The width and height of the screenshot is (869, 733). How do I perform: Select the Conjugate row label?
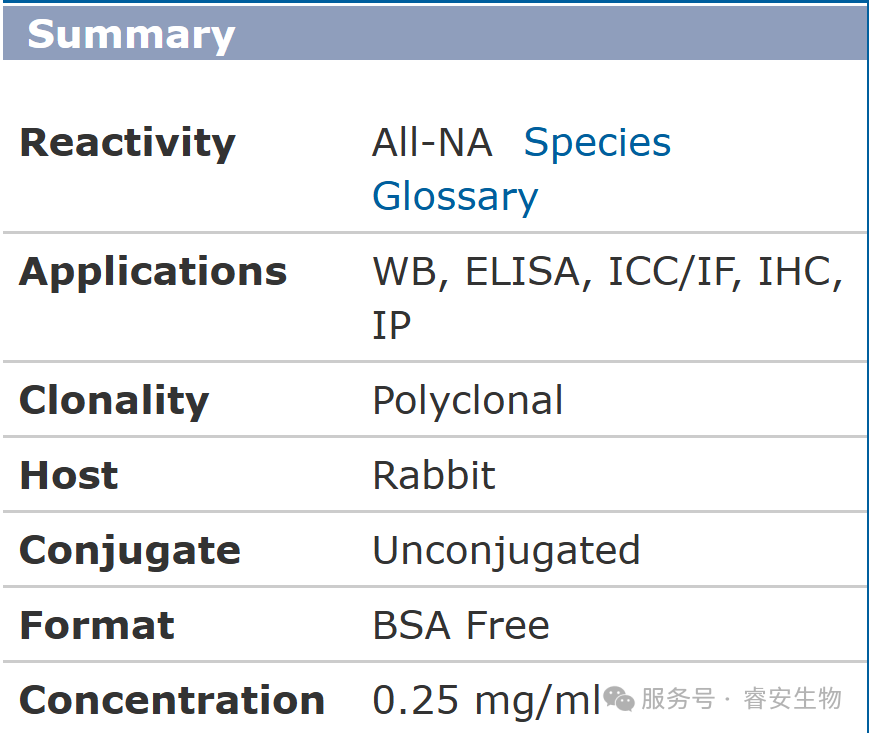coord(130,550)
